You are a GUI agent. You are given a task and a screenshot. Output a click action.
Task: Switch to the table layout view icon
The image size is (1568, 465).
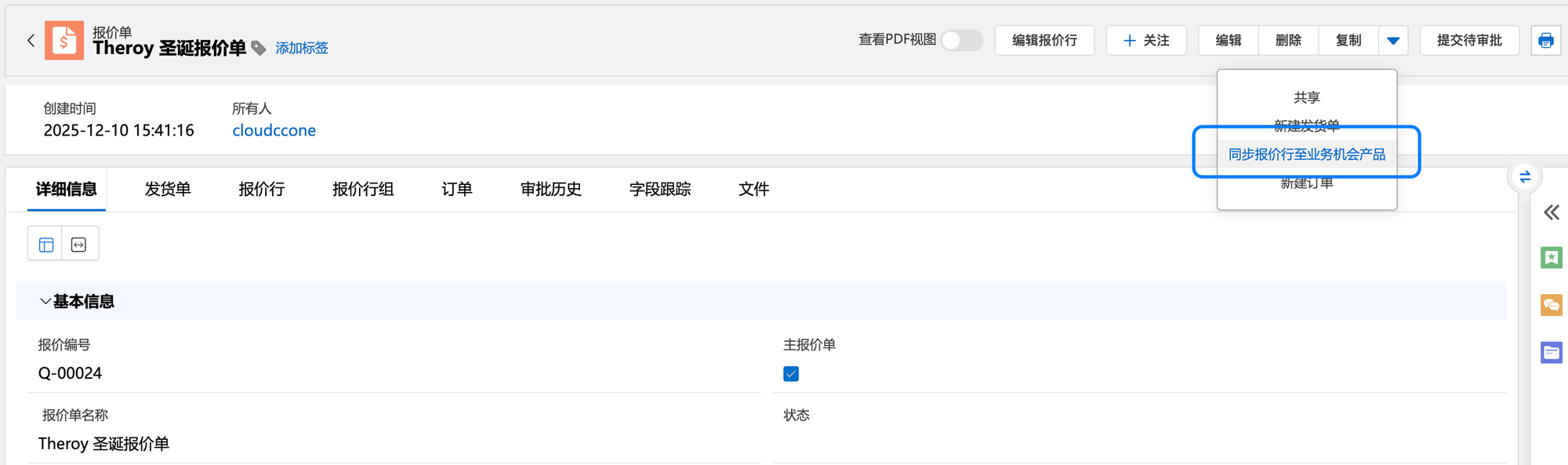point(46,245)
